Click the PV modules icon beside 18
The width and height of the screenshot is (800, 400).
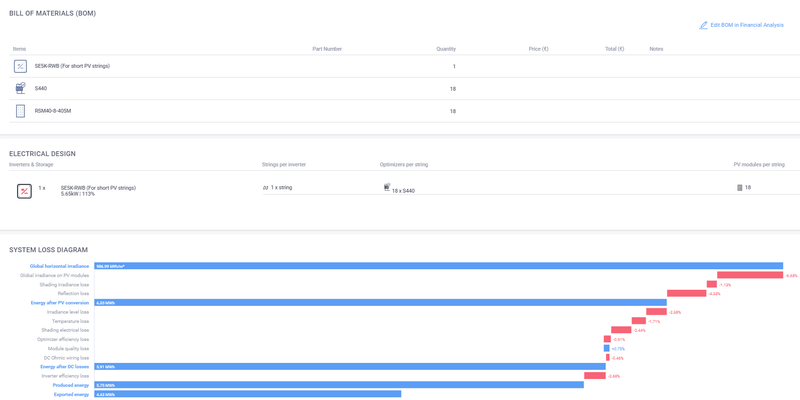740,188
